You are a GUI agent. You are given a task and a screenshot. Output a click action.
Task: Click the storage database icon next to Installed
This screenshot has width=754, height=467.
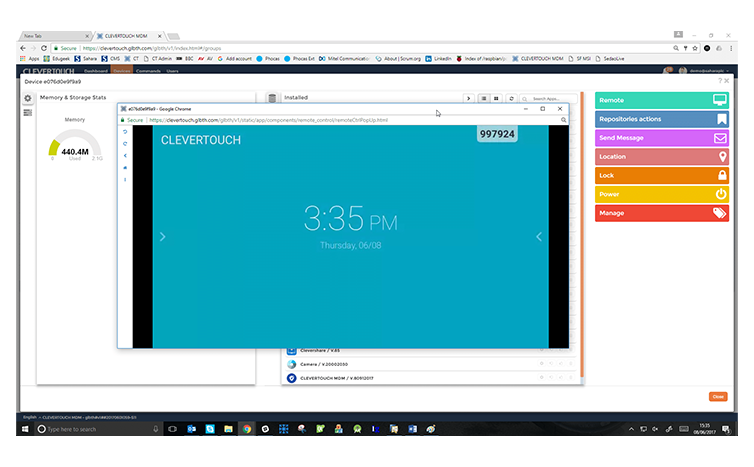[x=272, y=98]
